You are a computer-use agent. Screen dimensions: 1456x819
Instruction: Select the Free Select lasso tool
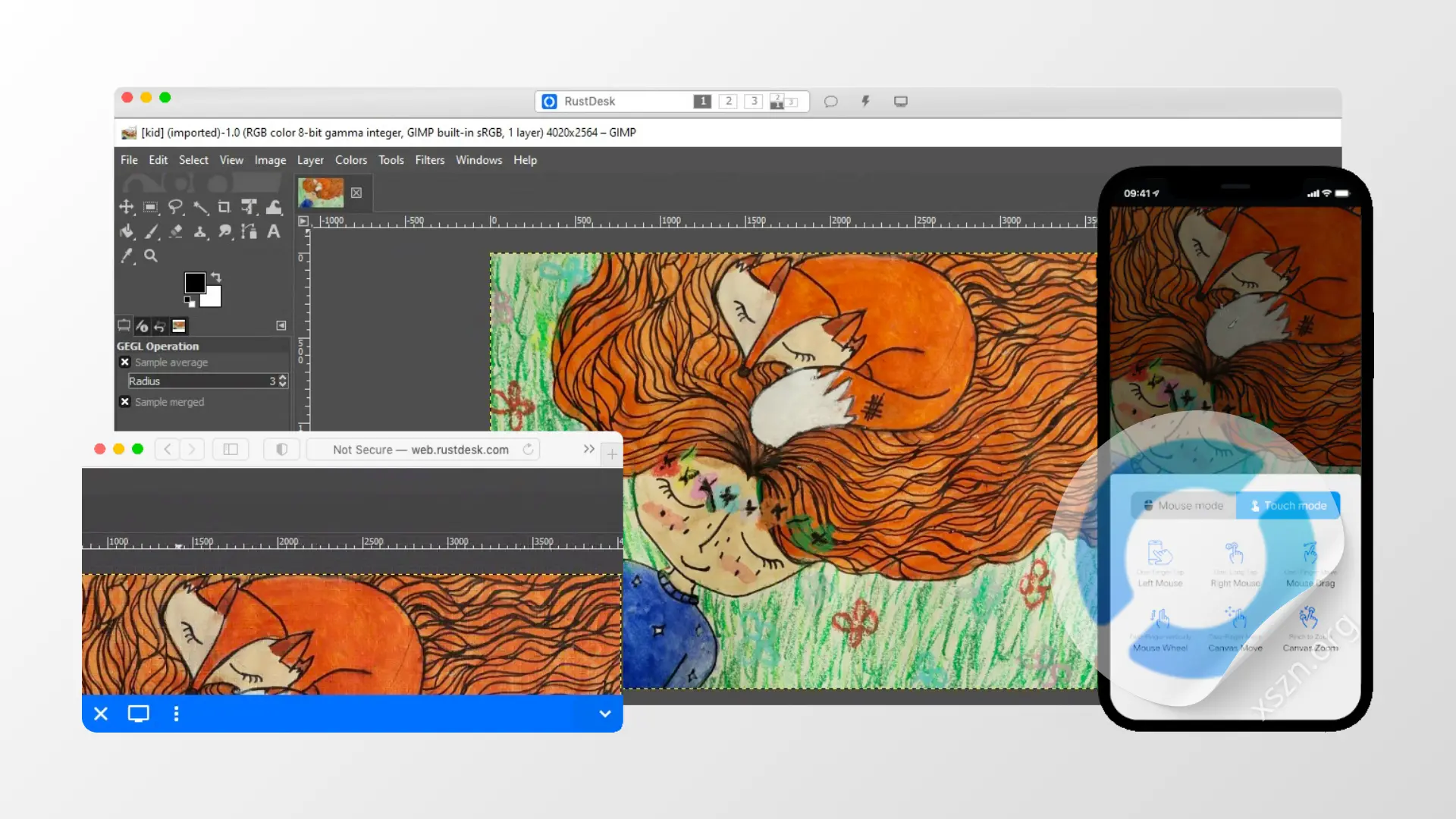point(175,207)
